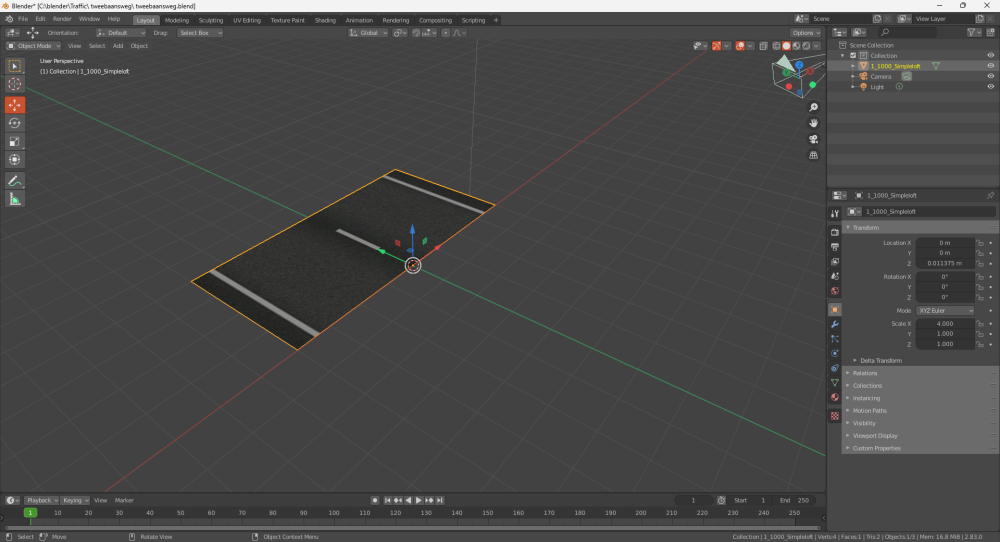Screen dimensions: 1000x542
Task: Click the Scale X value field
Action: [945, 324]
